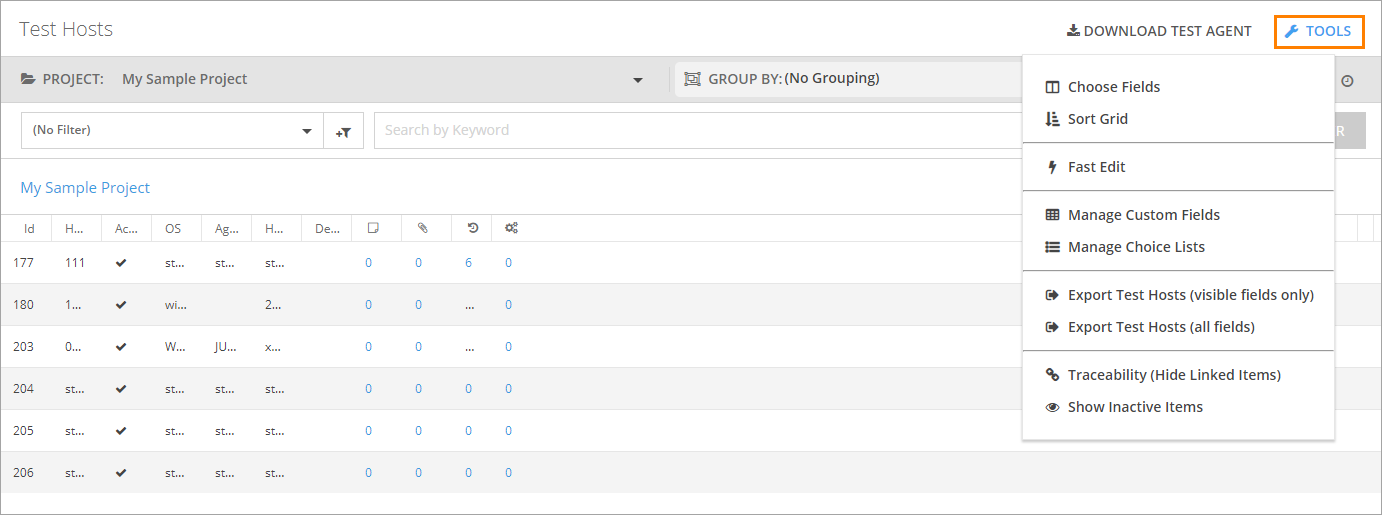The width and height of the screenshot is (1382, 515).
Task: Click the clock icon beside Group By
Action: [x=1347, y=80]
